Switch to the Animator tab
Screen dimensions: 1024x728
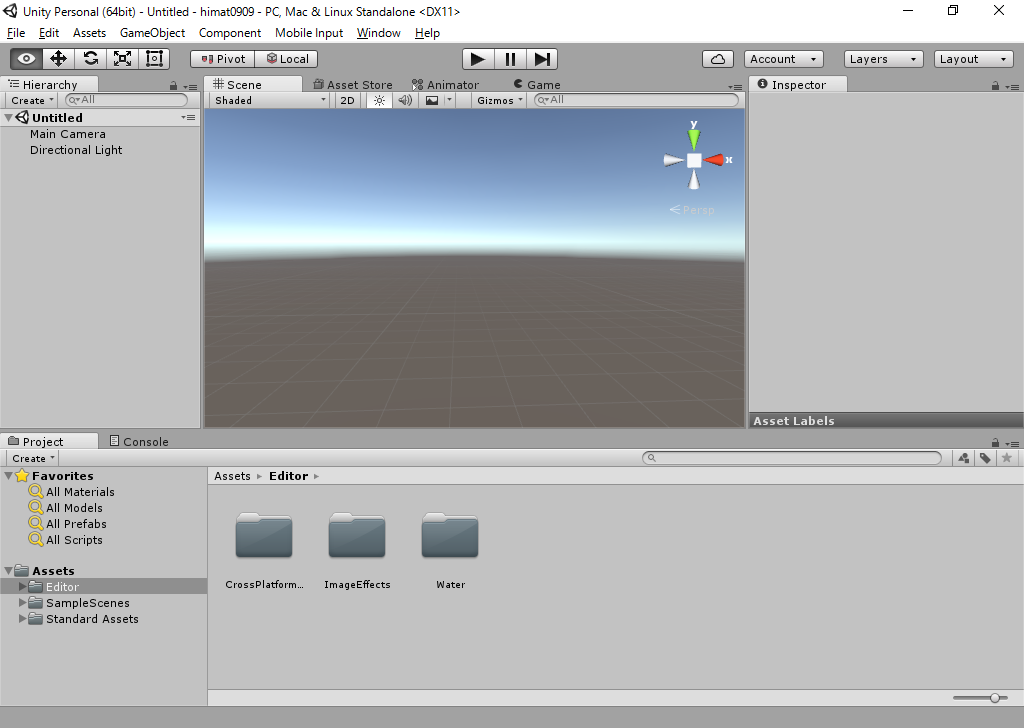coord(445,84)
